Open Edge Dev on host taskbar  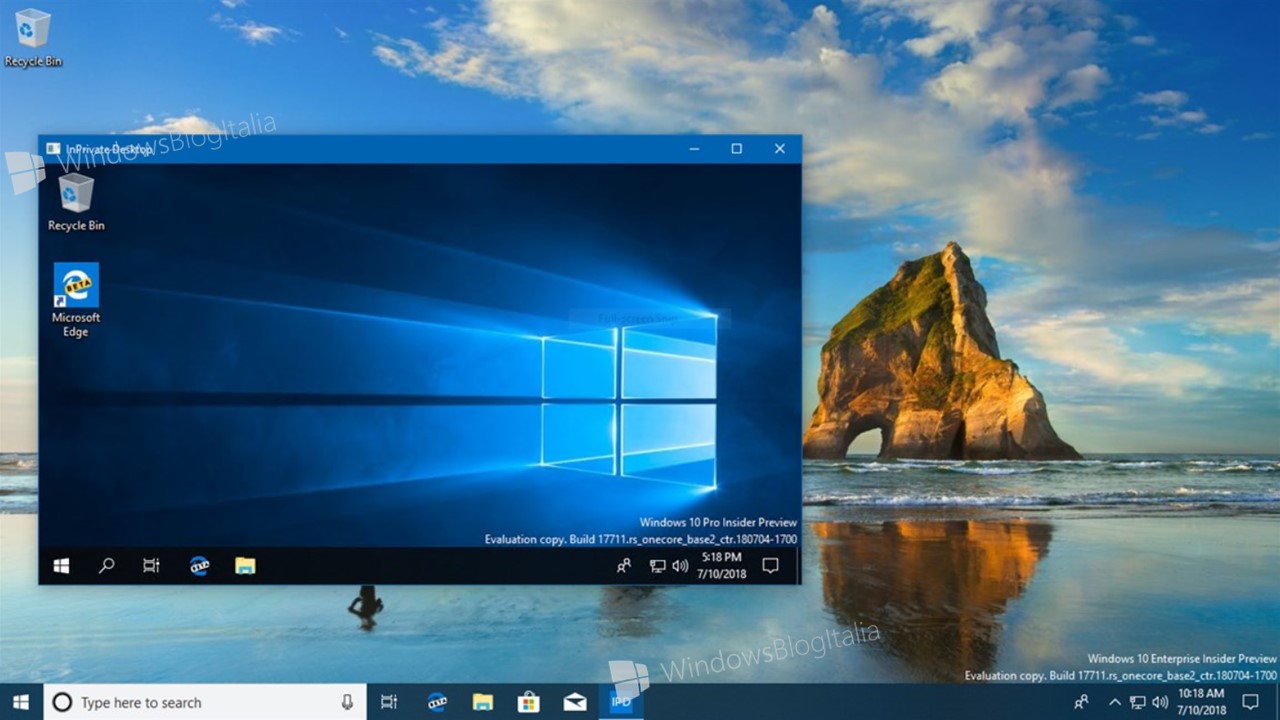(437, 702)
